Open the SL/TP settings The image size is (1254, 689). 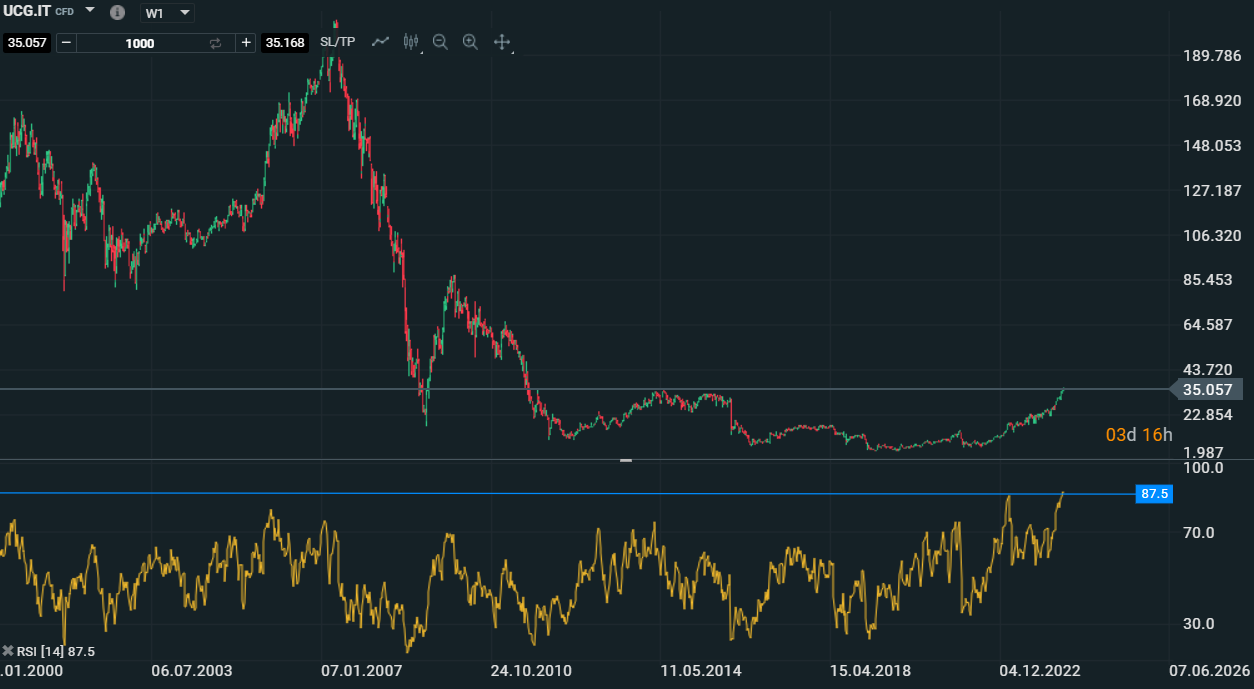click(337, 42)
